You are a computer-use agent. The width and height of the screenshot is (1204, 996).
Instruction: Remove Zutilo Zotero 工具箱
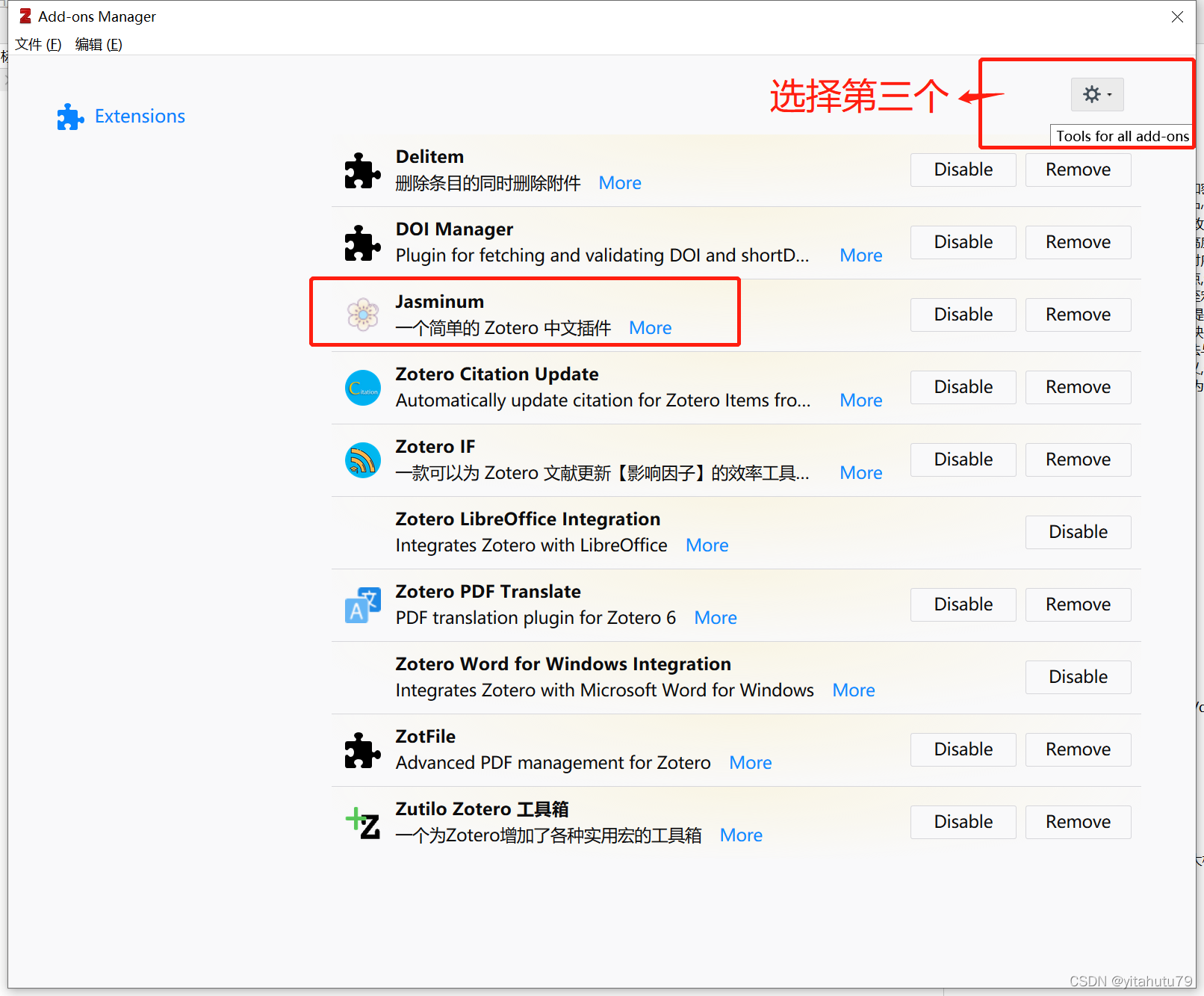1078,822
